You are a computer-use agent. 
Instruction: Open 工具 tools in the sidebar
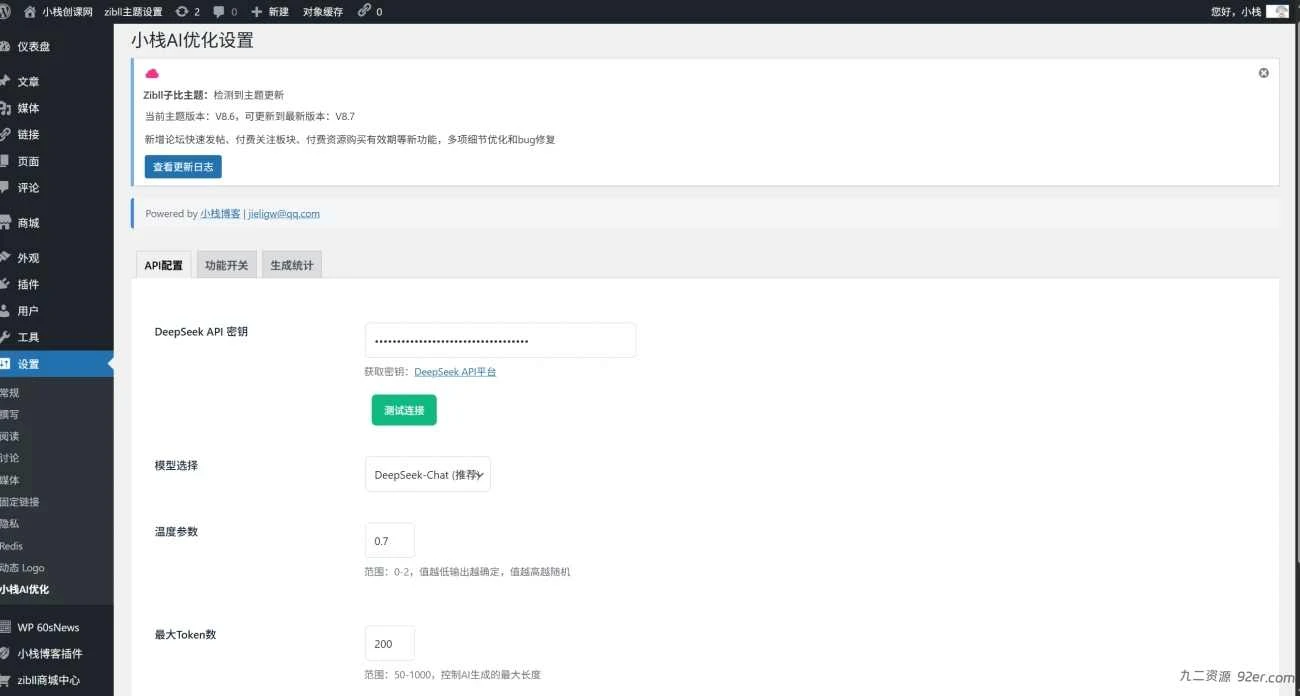56,338
